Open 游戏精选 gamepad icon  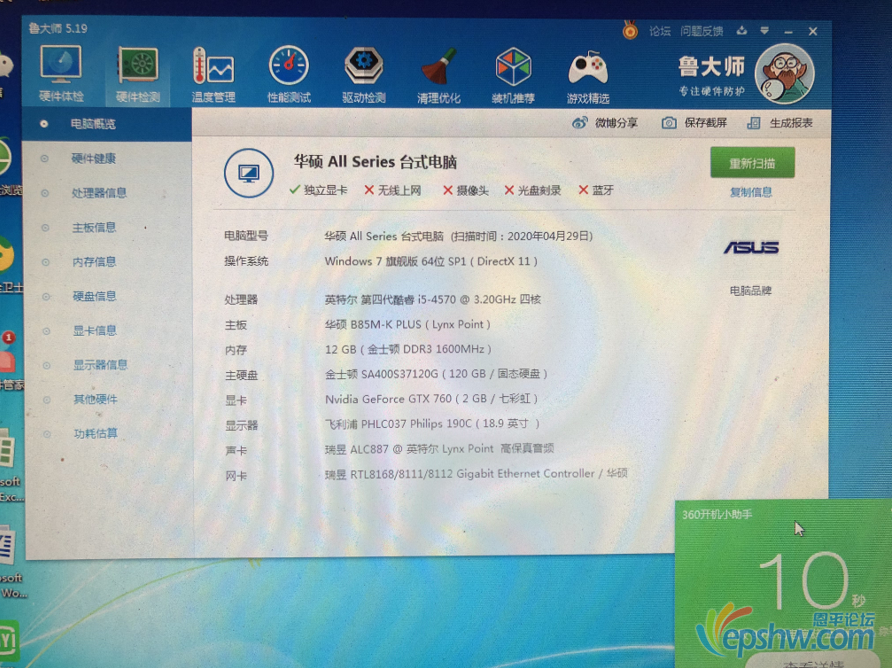tap(588, 76)
